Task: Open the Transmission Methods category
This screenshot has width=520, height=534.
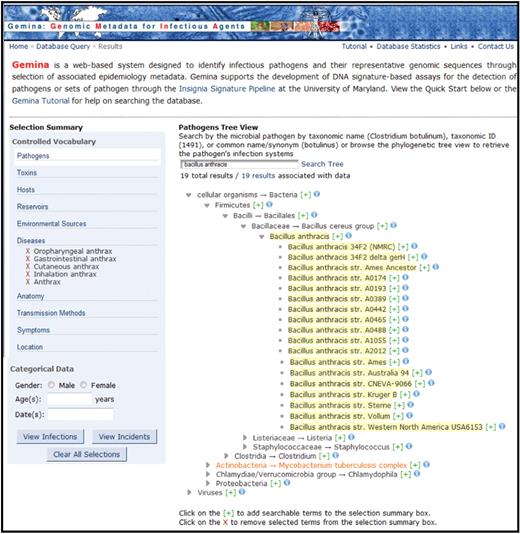Action: pos(51,313)
